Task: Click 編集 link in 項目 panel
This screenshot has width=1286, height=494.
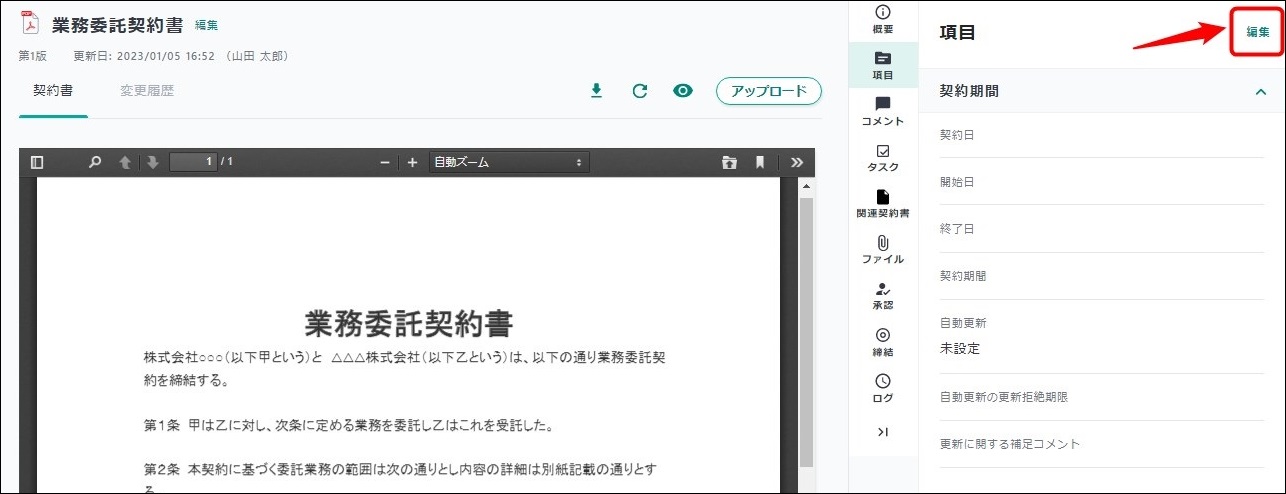Action: (1257, 32)
